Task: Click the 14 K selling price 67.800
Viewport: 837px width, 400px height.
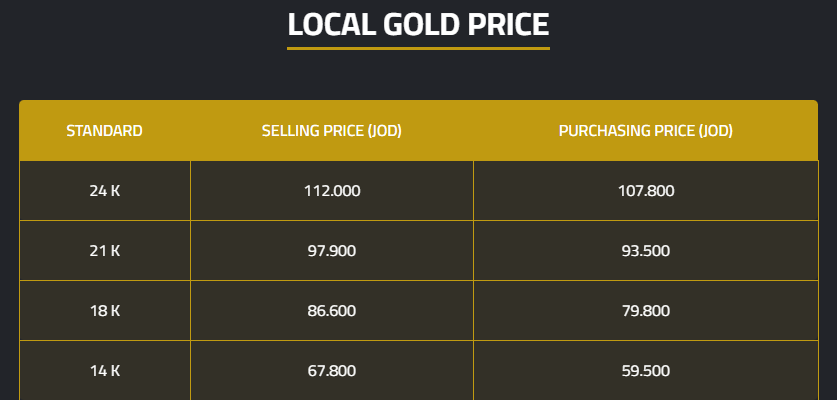Action: tap(331, 371)
